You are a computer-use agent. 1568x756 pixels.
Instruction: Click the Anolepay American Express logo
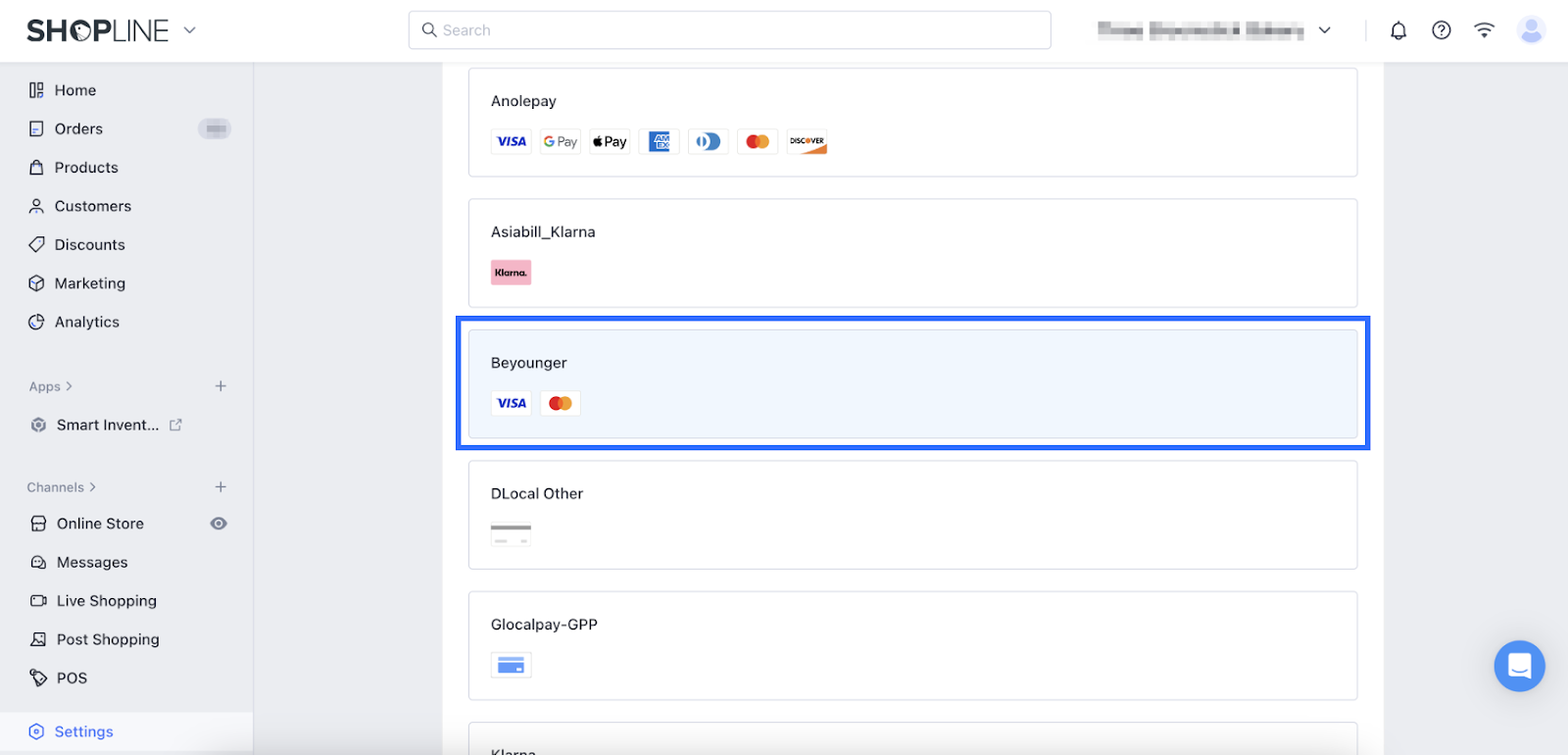pos(660,141)
